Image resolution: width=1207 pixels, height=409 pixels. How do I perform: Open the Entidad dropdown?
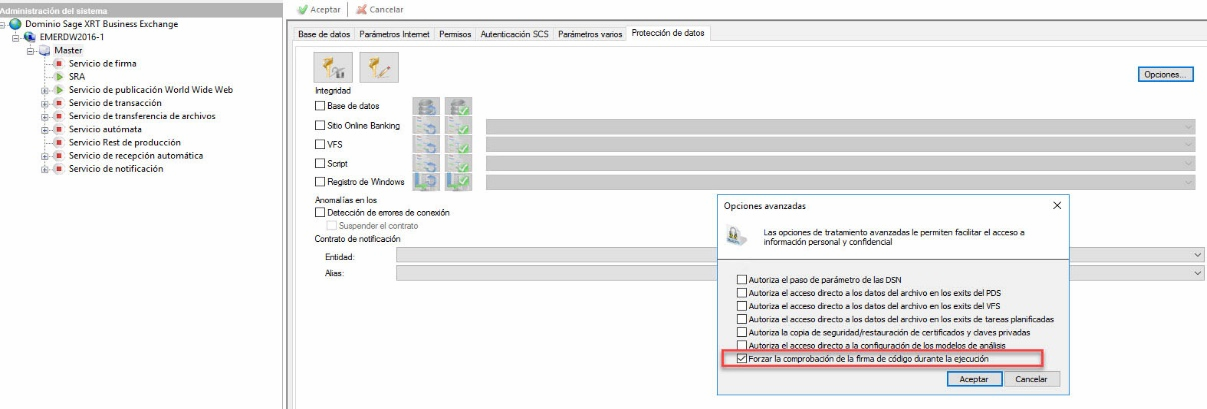coord(1198,256)
